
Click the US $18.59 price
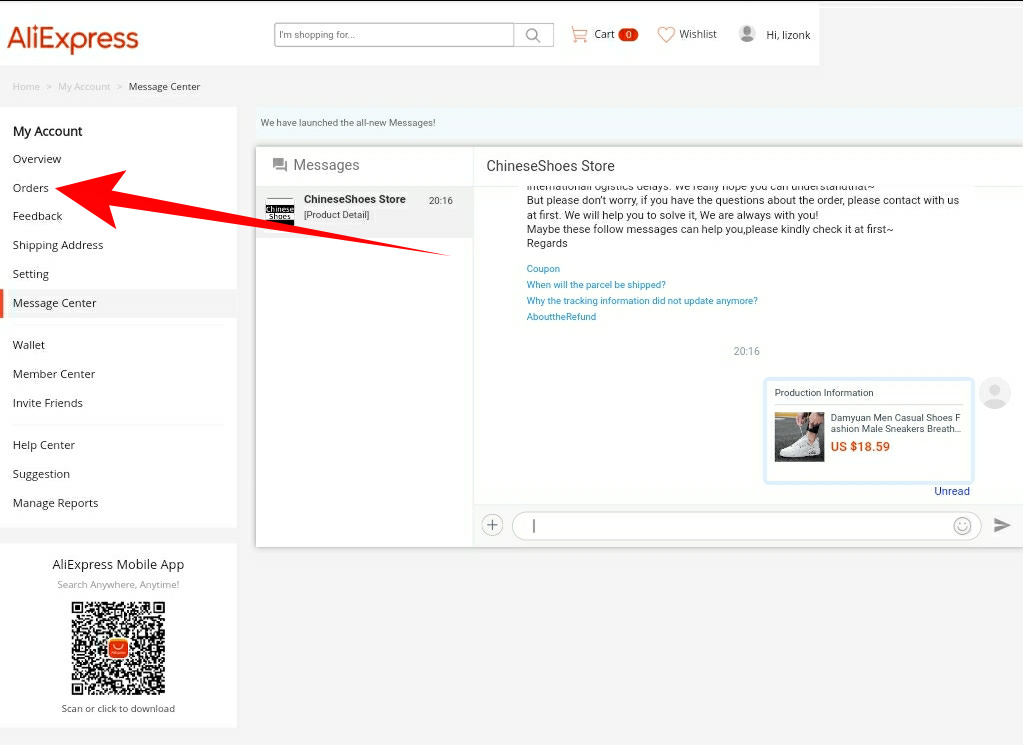point(860,447)
